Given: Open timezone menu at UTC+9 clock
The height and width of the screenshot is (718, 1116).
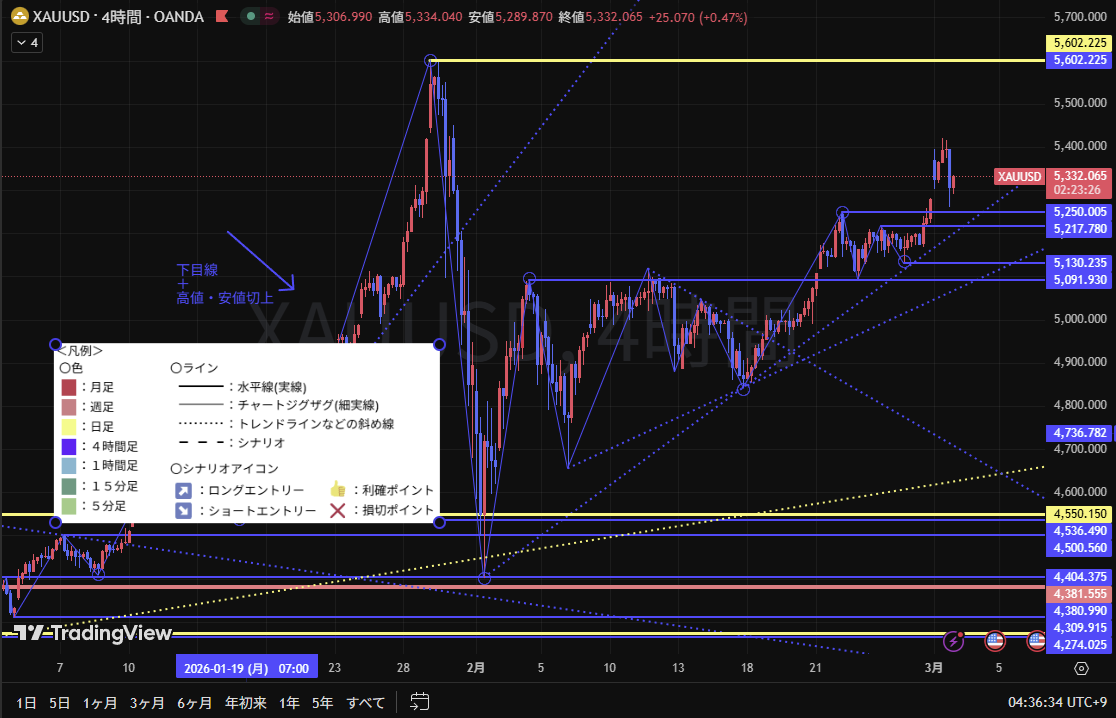Looking at the screenshot, I should coord(1056,703).
